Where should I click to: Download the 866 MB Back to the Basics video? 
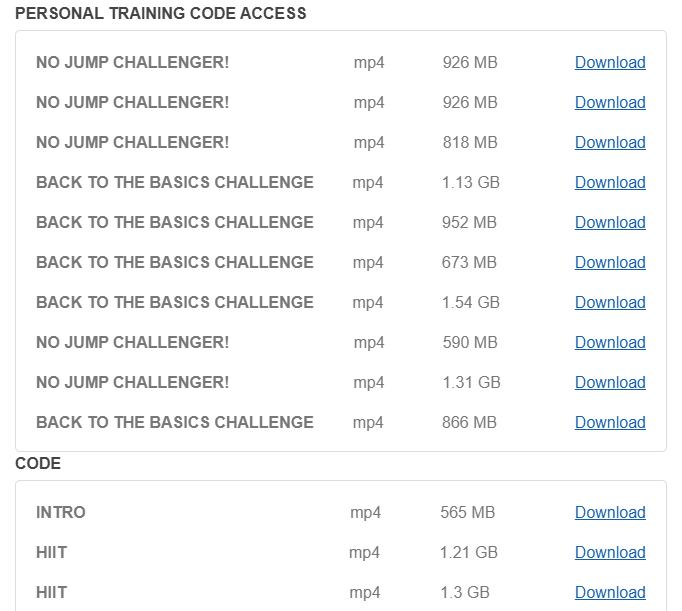609,422
